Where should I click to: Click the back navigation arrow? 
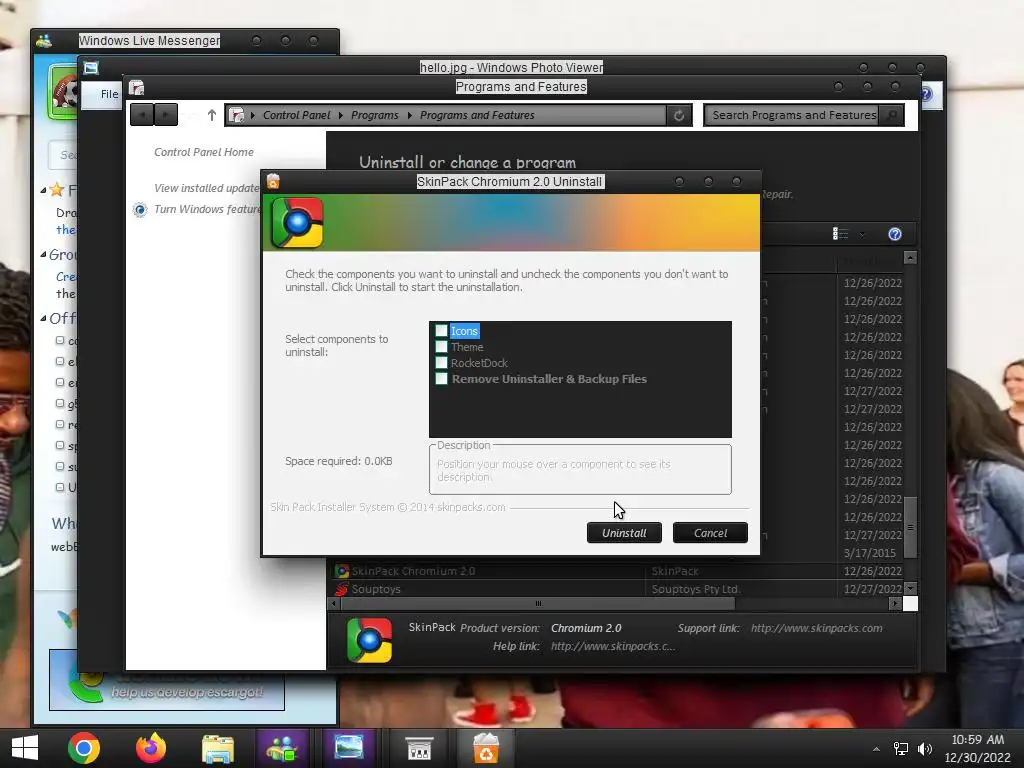(142, 115)
